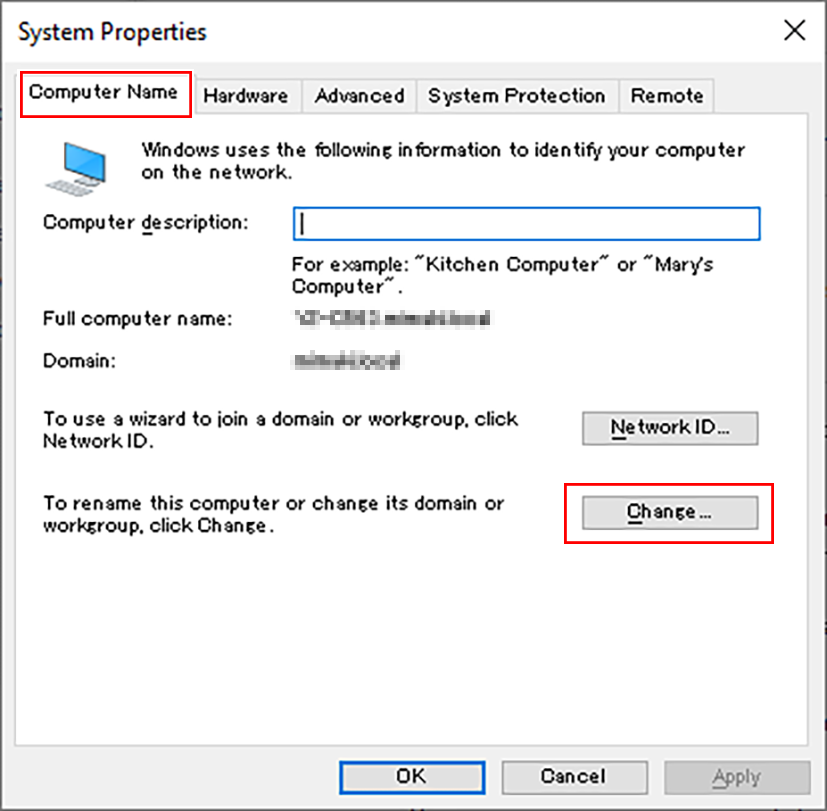Click the disabled Apply button

click(x=737, y=777)
